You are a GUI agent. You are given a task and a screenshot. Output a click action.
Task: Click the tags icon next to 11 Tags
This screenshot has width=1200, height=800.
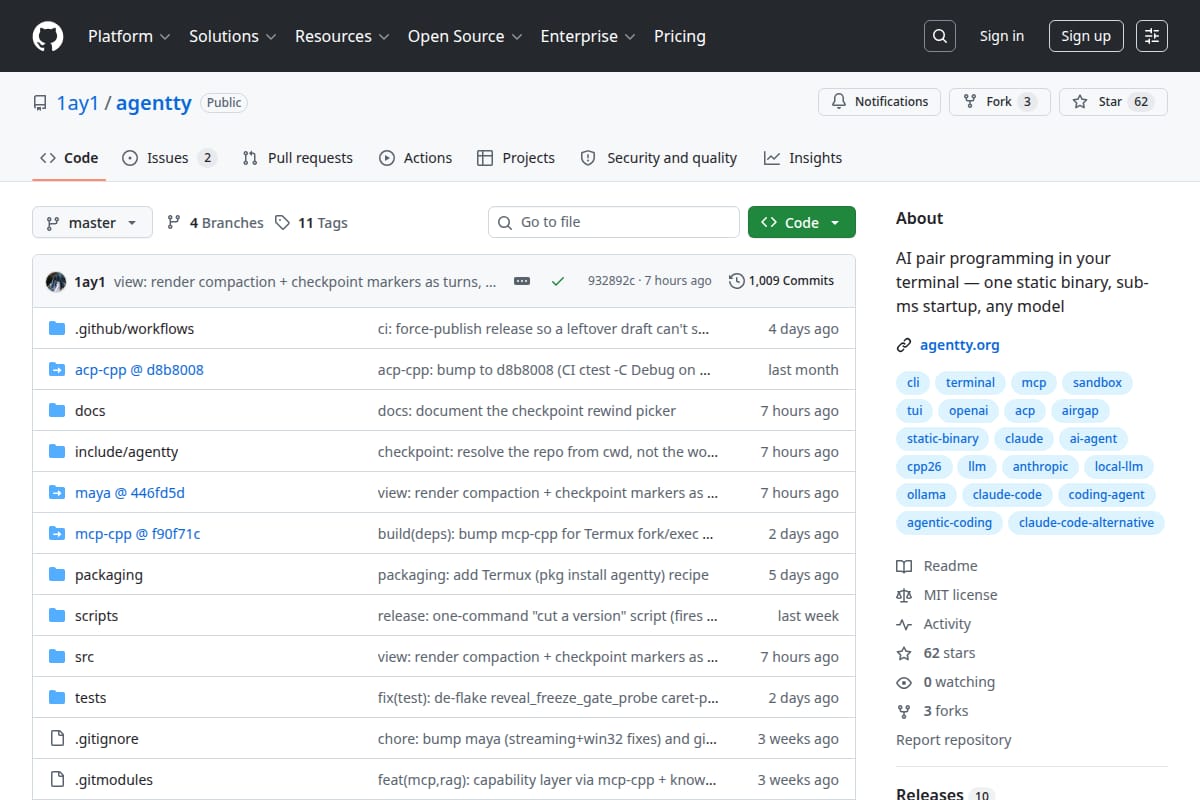(283, 222)
